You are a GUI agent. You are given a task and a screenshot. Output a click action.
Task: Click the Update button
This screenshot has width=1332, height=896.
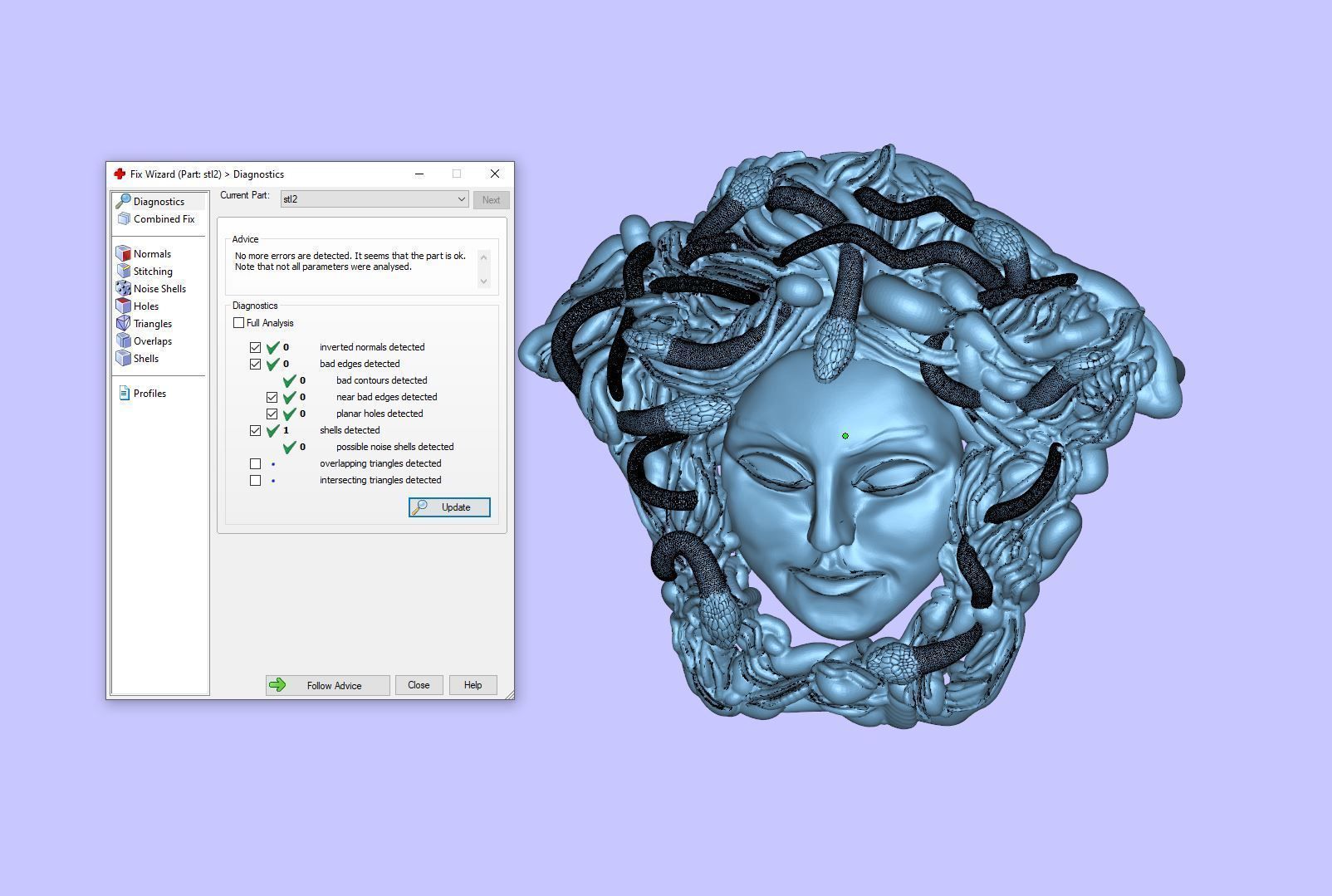point(449,507)
